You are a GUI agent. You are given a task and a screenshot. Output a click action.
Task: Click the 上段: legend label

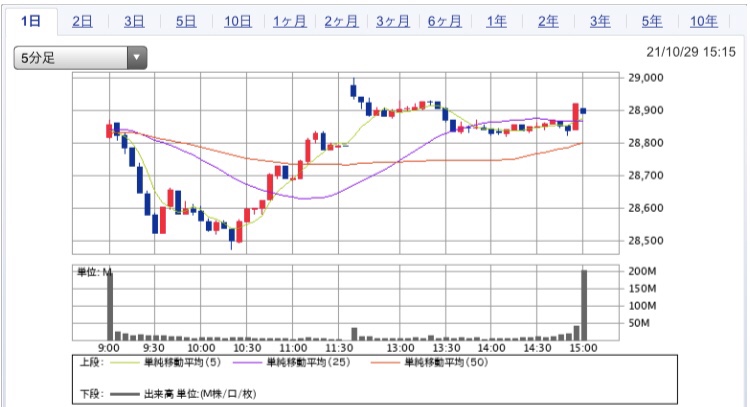click(92, 363)
